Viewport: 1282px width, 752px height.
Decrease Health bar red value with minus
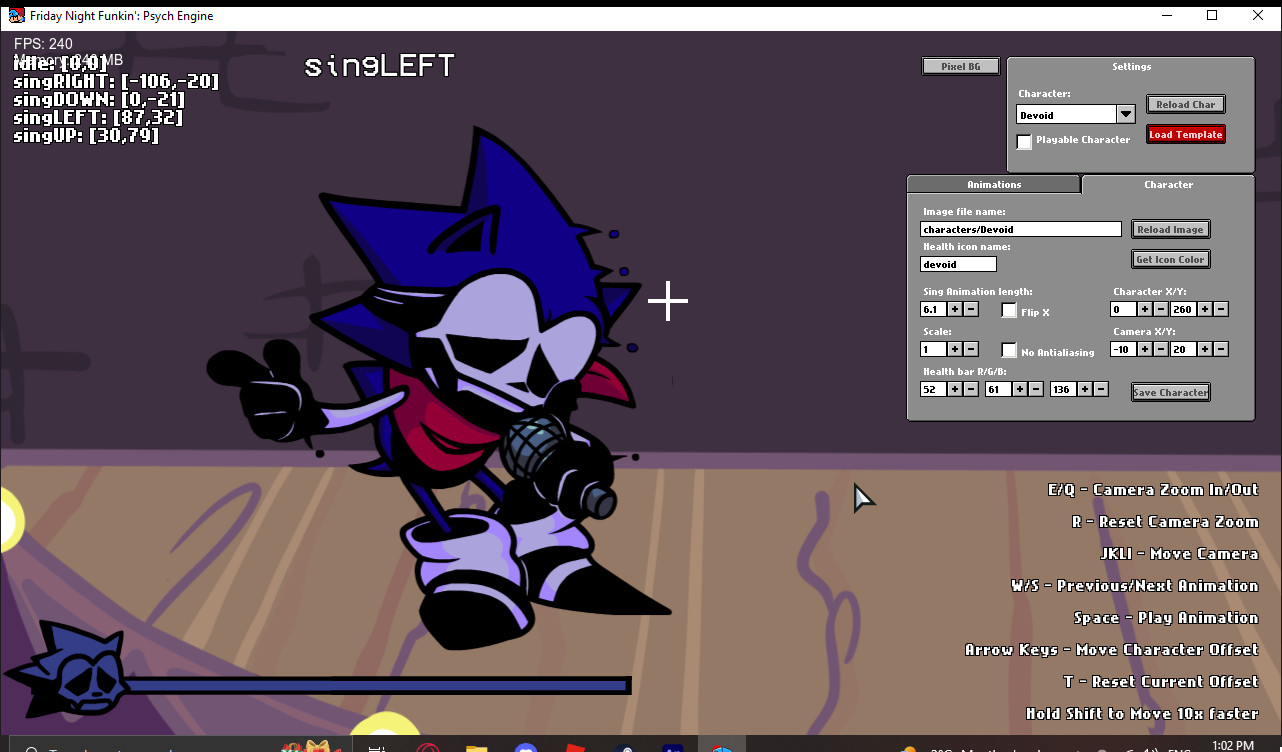point(971,389)
